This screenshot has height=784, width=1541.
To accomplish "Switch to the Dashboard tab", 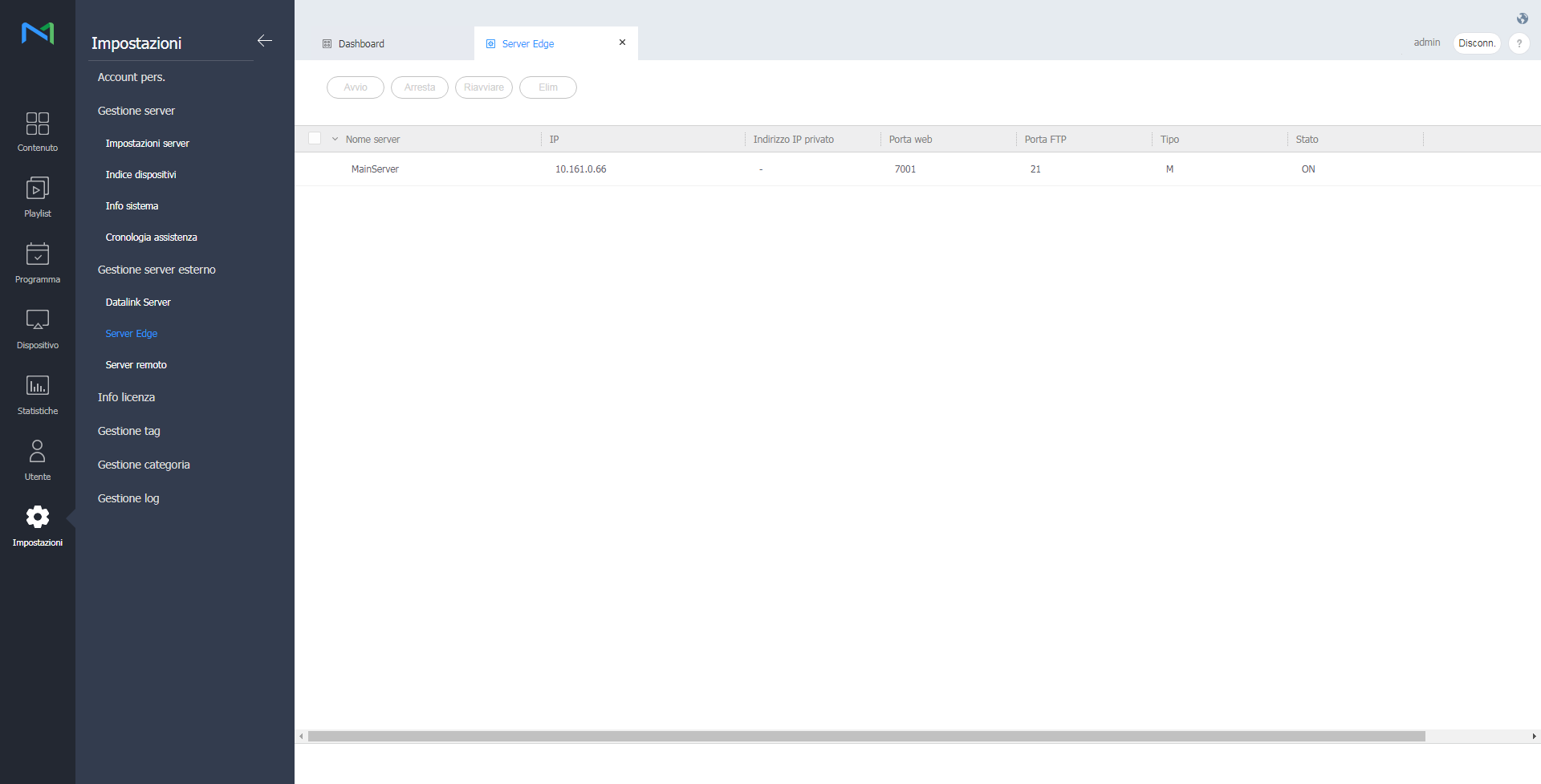I will [361, 44].
